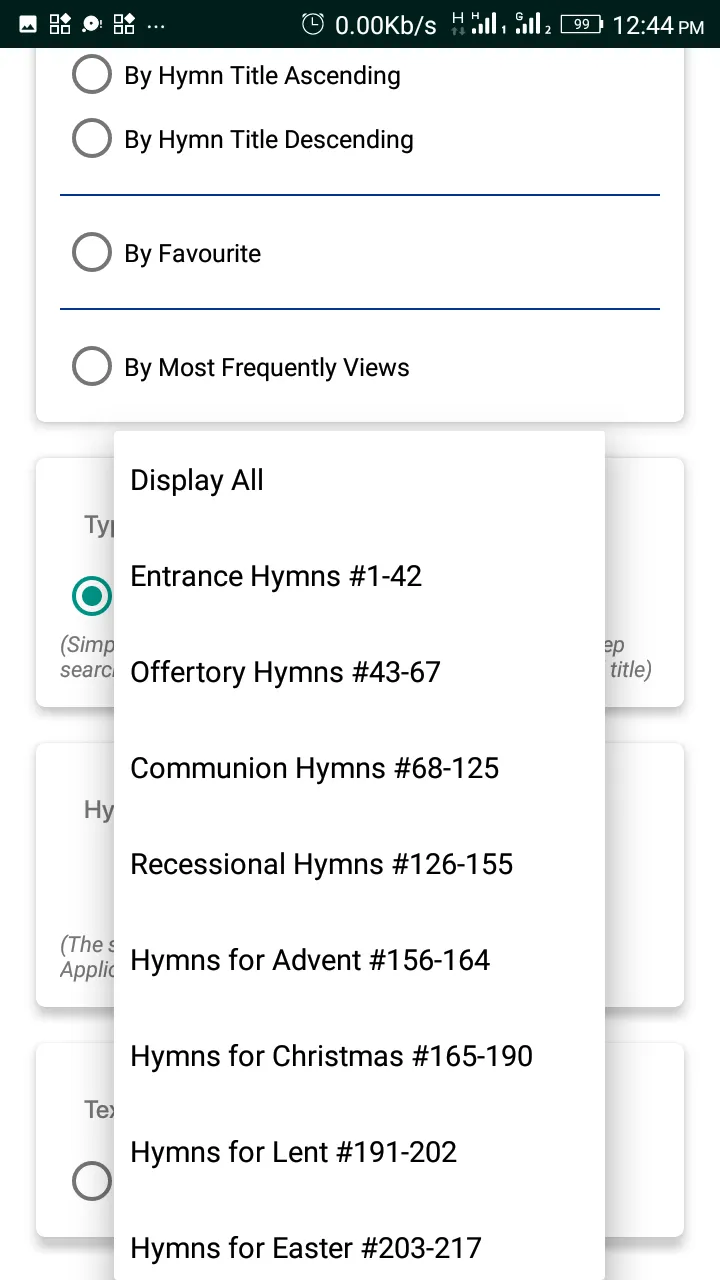Choose the By Favourite sort option
This screenshot has width=720, height=1280.
[167, 253]
